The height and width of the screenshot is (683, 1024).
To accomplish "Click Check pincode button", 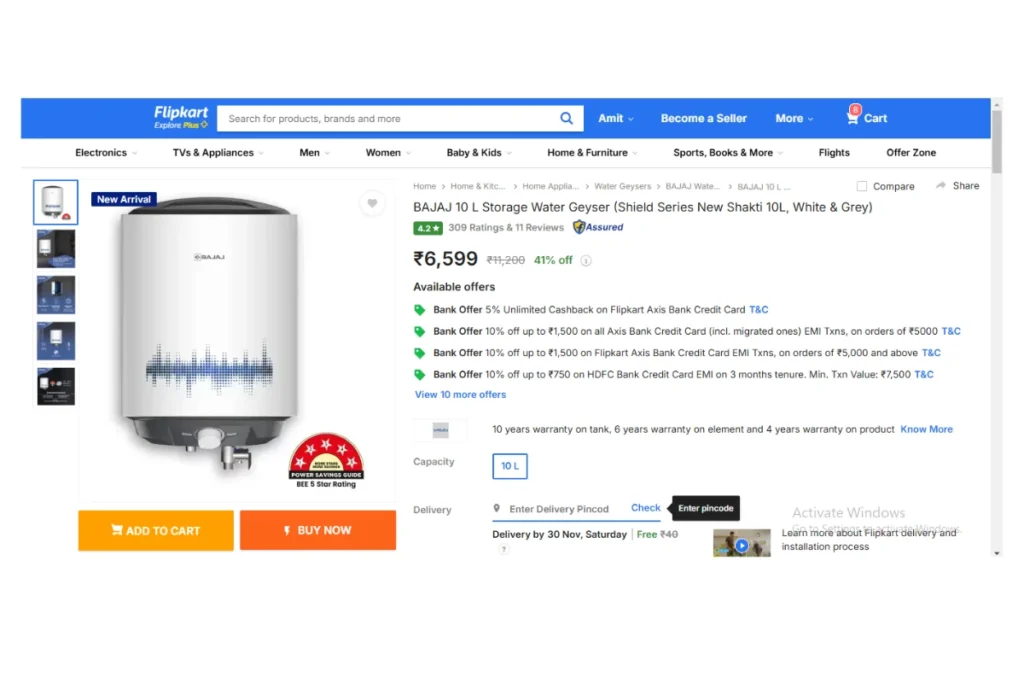I will (645, 508).
